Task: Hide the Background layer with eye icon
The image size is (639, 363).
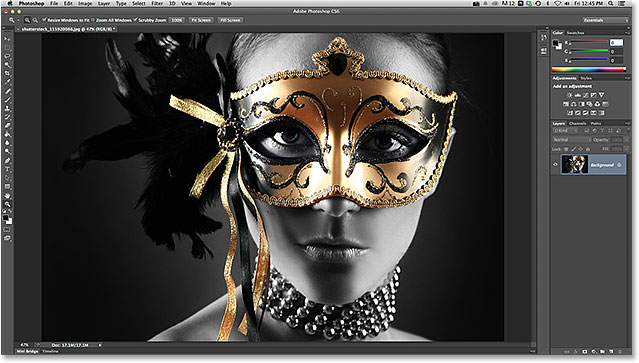Action: click(555, 165)
